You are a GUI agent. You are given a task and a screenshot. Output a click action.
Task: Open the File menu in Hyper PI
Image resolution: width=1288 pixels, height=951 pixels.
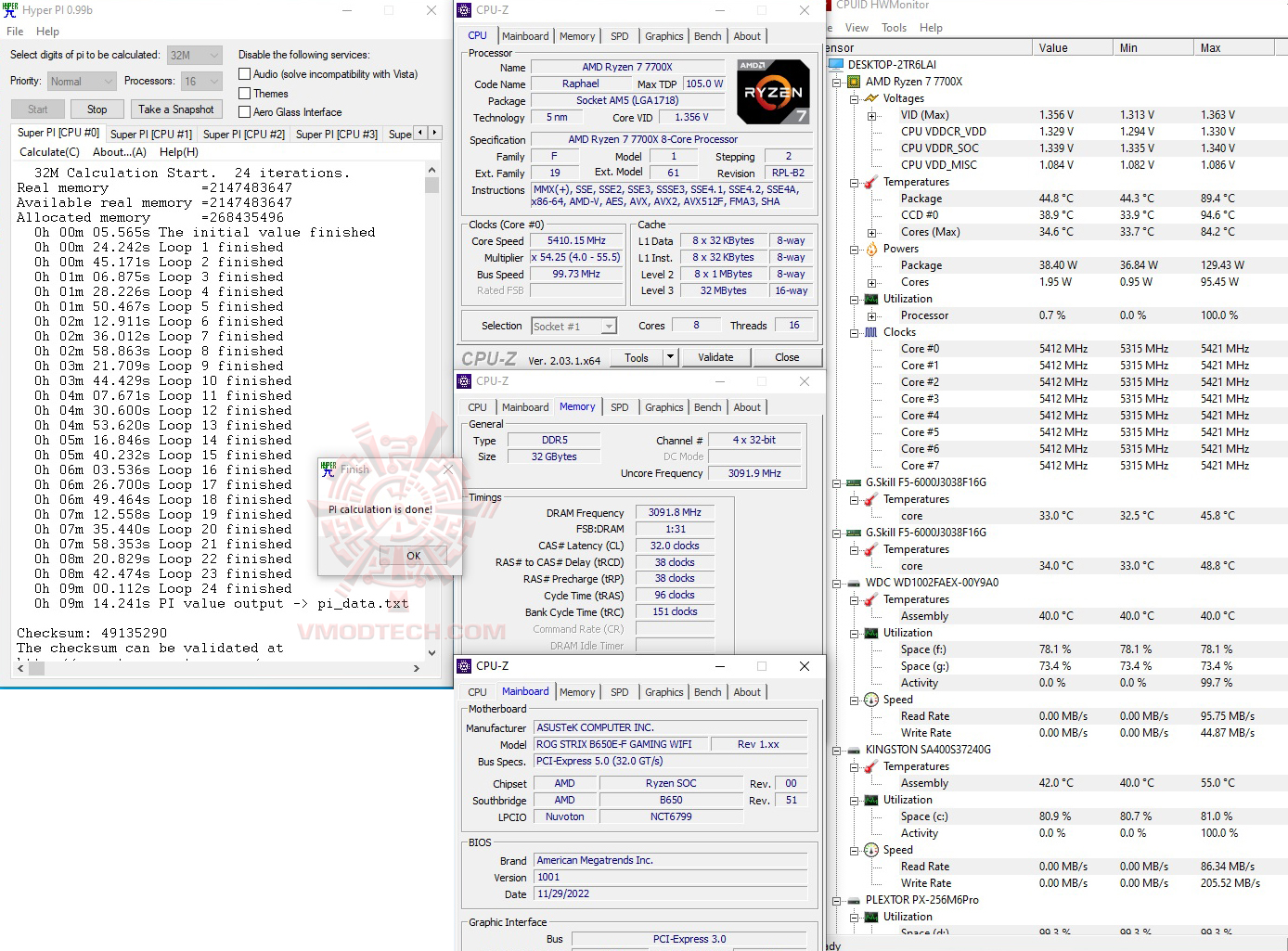(15, 32)
